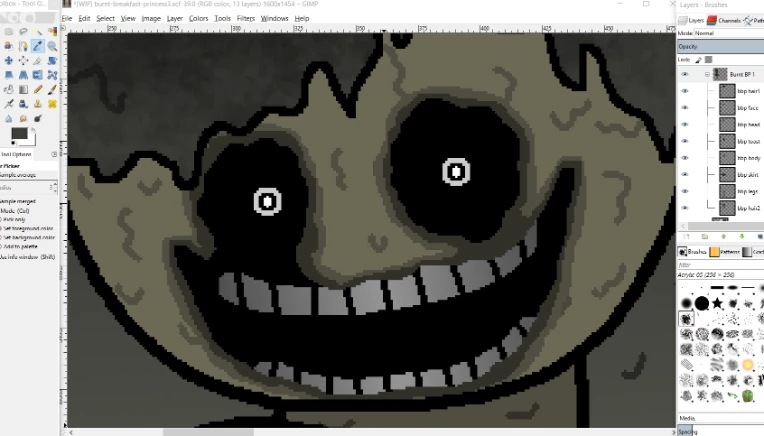Select the Blur/Sharpen droplet tool
Image resolution: width=764 pixels, height=436 pixels.
pyautogui.click(x=9, y=118)
